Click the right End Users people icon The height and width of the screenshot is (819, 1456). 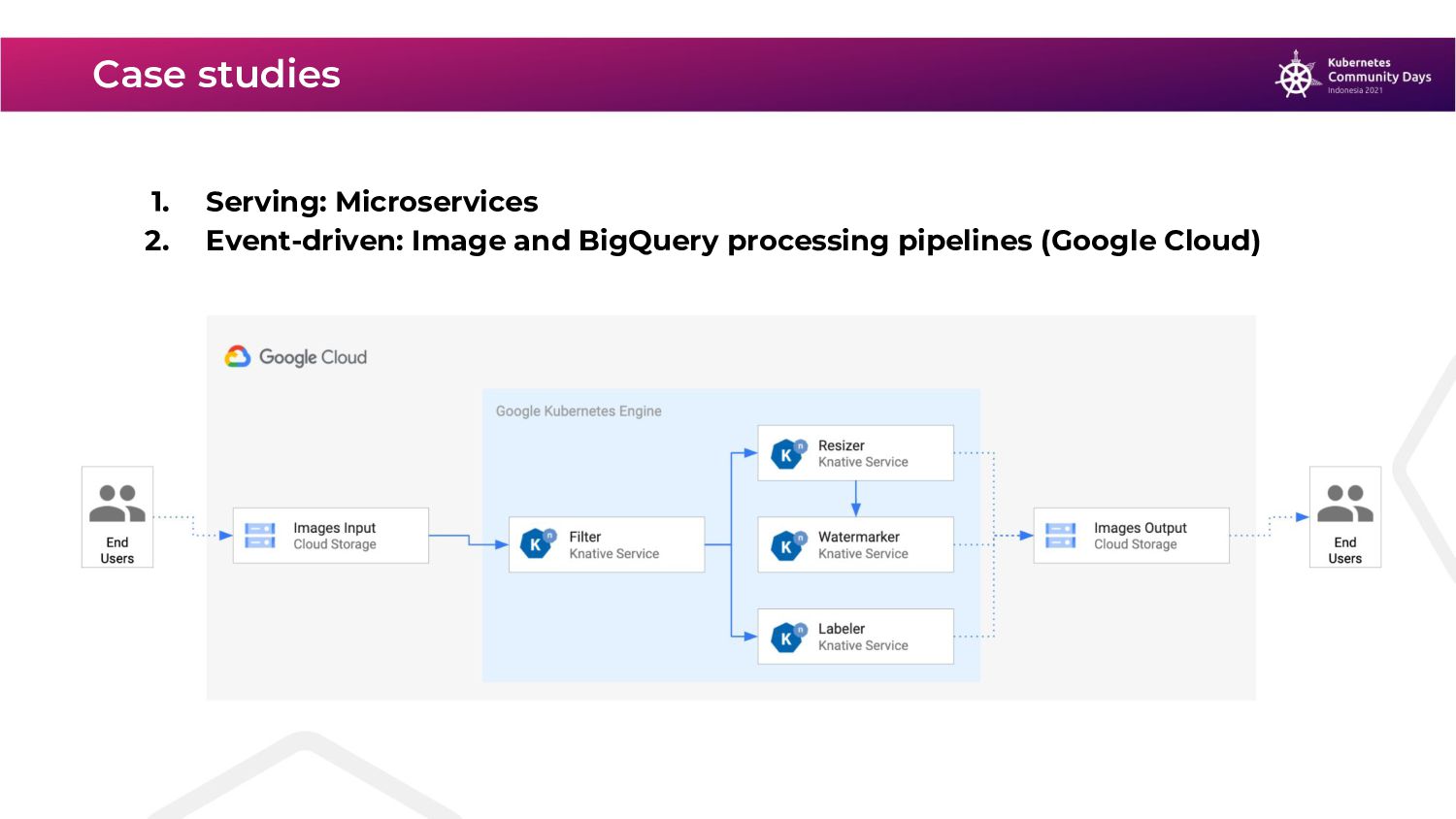[x=1345, y=503]
